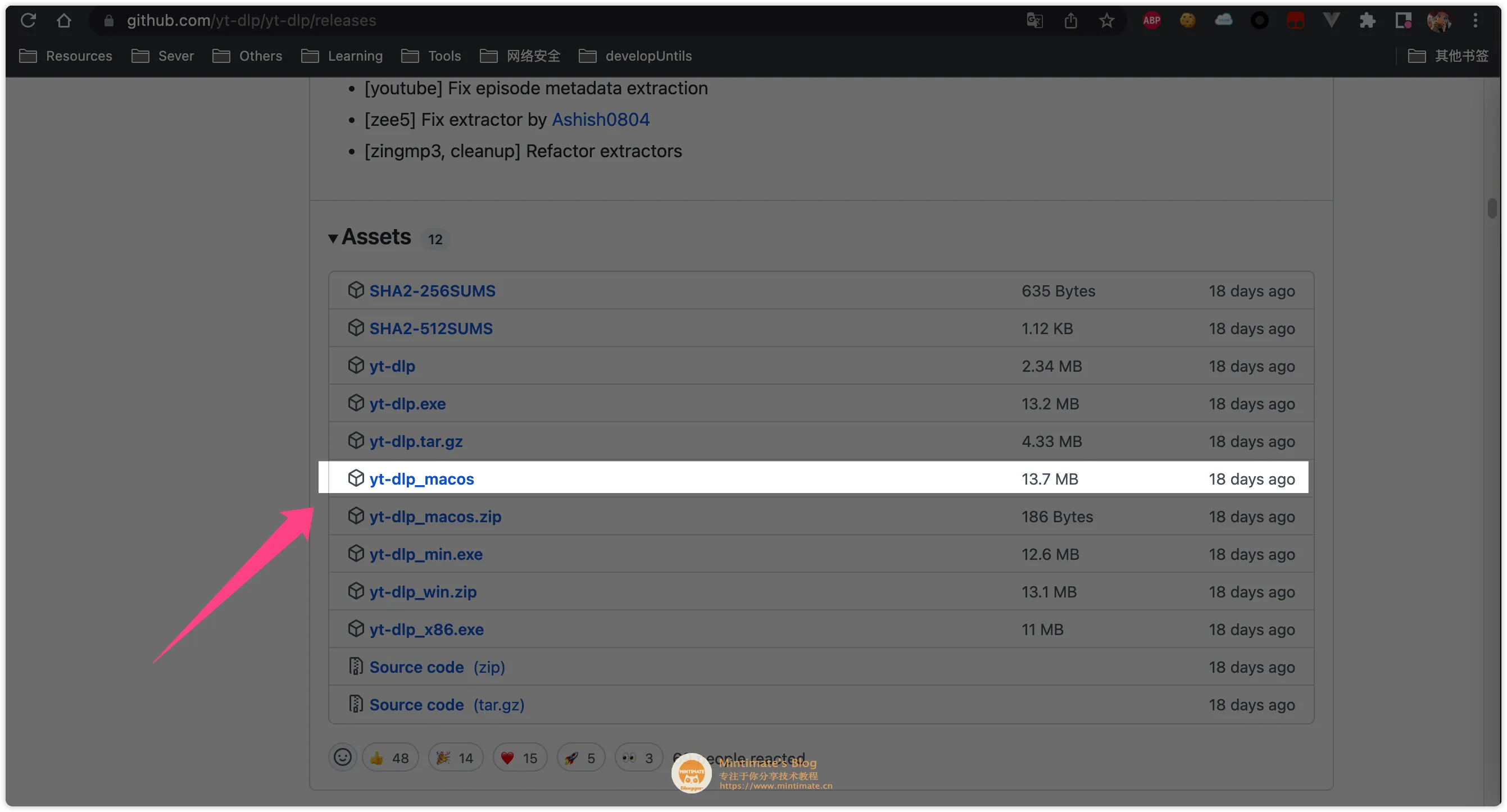The height and width of the screenshot is (812, 1507).
Task: Download yt-dlp_x86.exe
Action: point(426,629)
